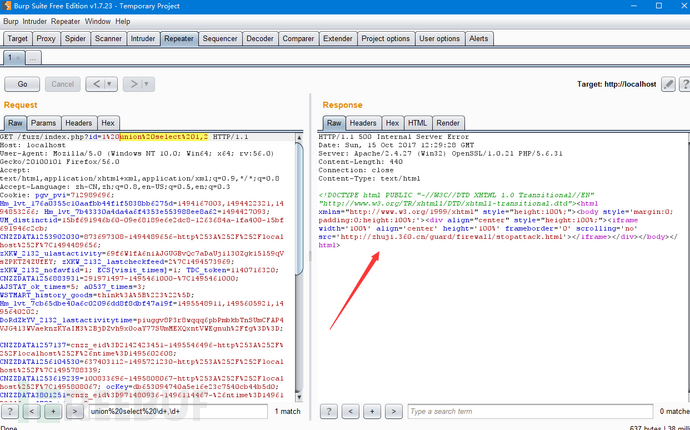
Task: Close Repeater tab 1 with its x
Action: tap(18, 58)
